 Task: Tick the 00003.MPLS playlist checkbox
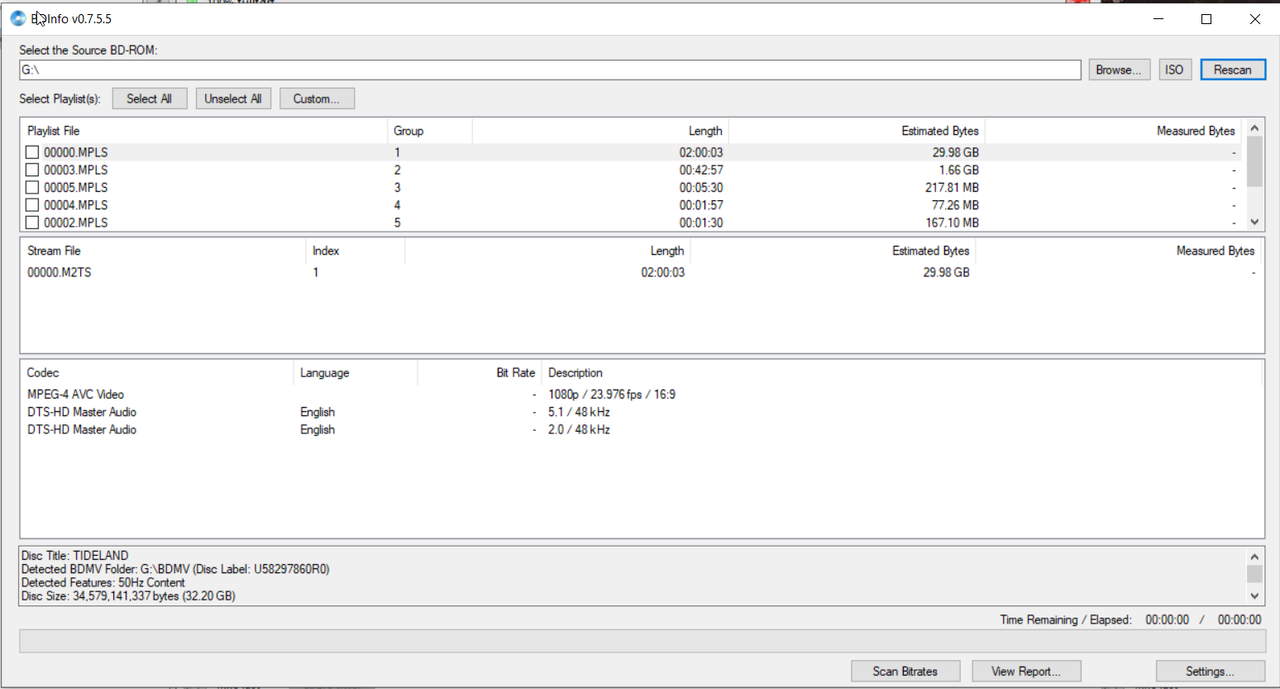point(32,170)
